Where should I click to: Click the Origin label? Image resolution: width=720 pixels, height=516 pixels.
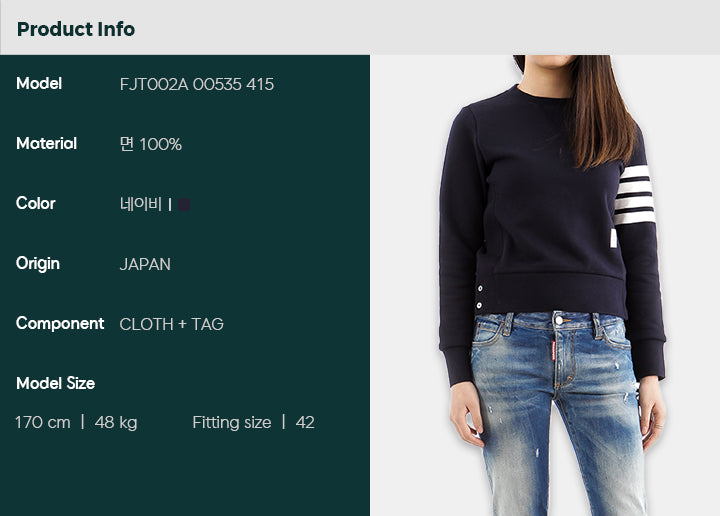point(38,264)
